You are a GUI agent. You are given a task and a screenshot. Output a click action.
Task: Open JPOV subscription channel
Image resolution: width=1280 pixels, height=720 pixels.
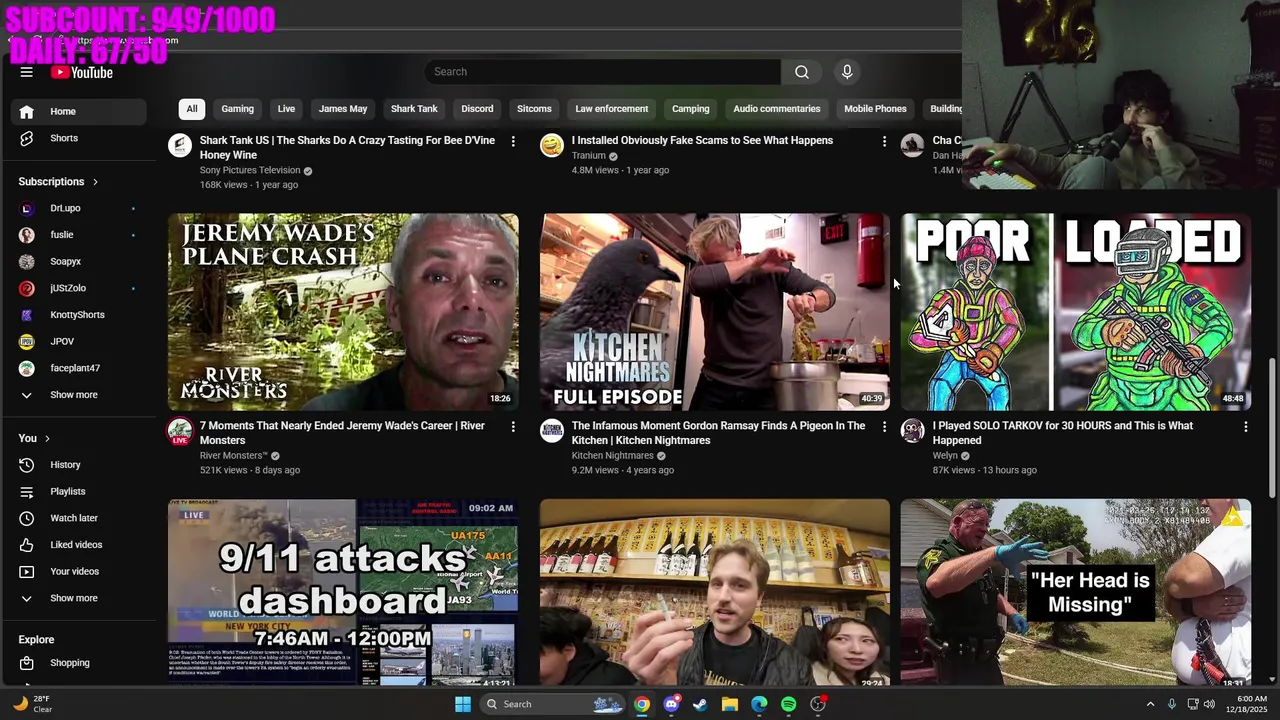(x=79, y=341)
